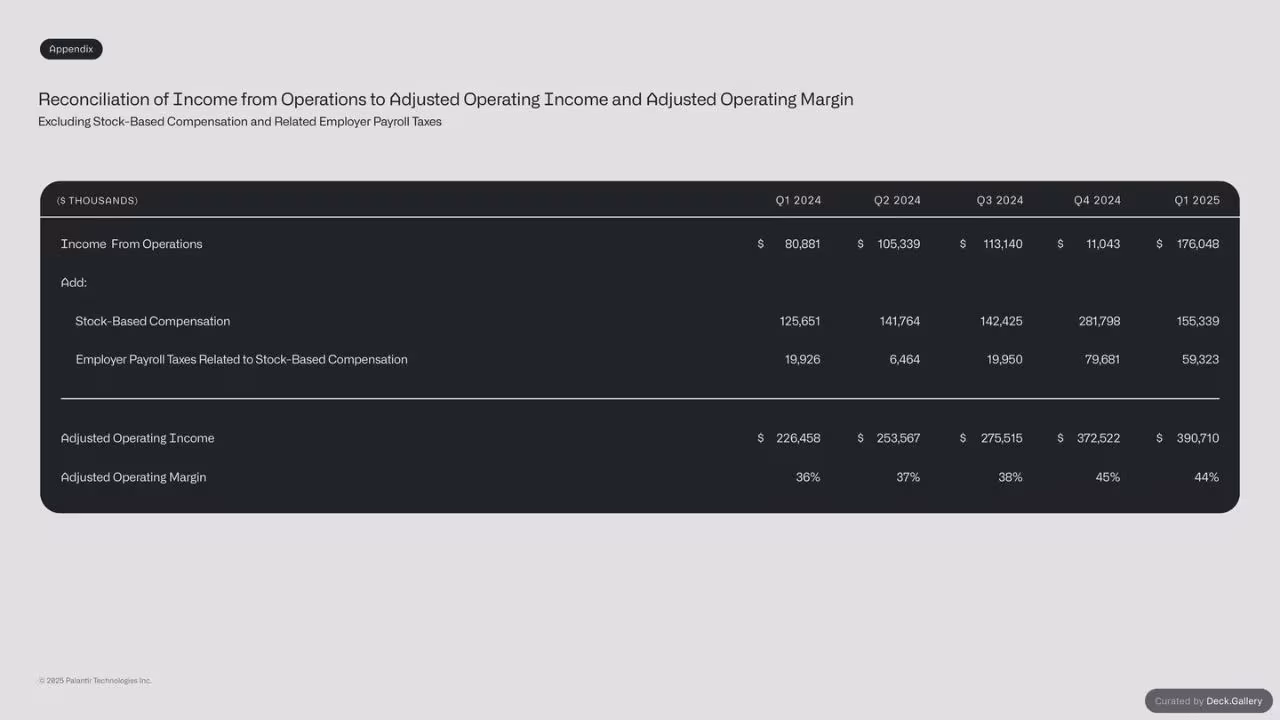Select the 11,043 income value
This screenshot has width=1280, height=720.
click(1103, 244)
